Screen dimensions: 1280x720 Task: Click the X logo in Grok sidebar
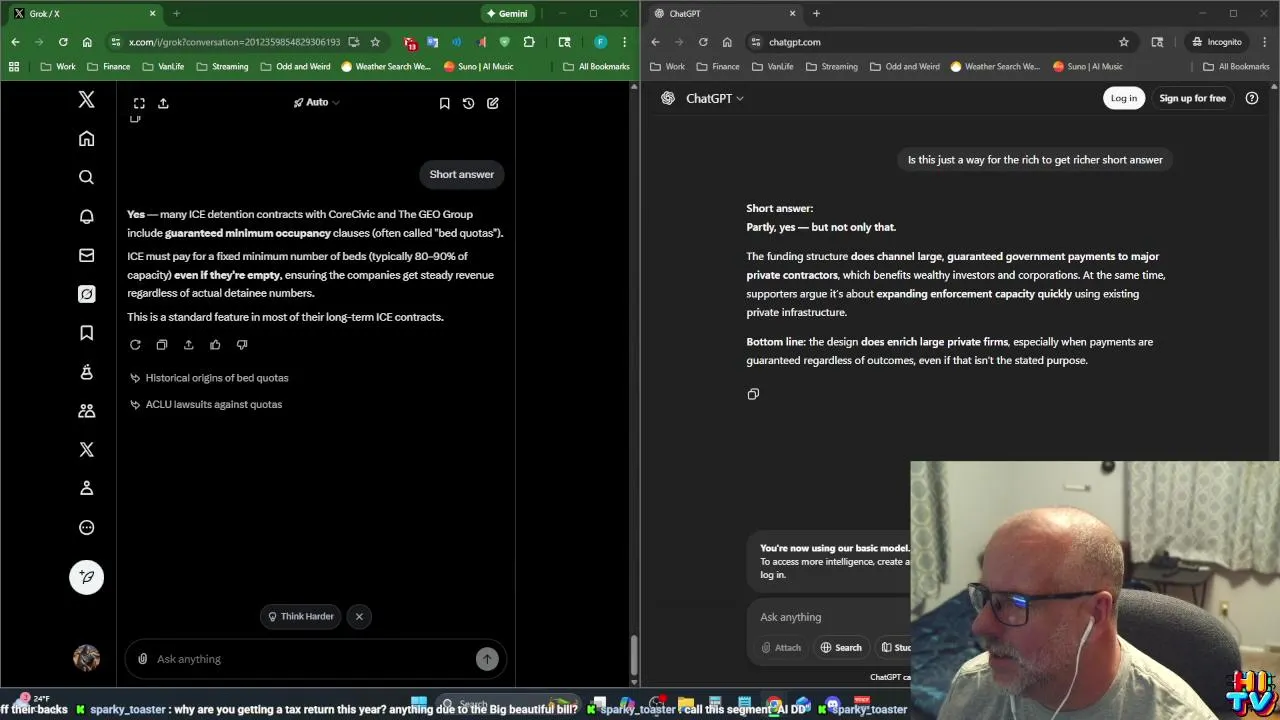point(86,99)
